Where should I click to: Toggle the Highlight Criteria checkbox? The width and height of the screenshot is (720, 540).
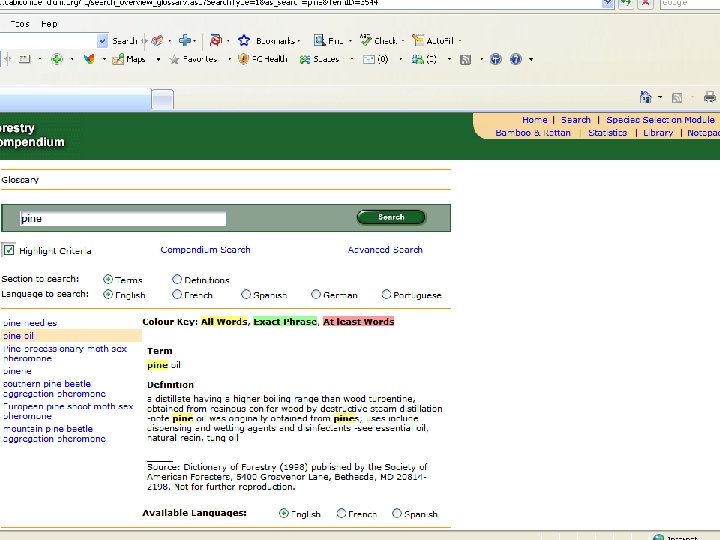9,250
